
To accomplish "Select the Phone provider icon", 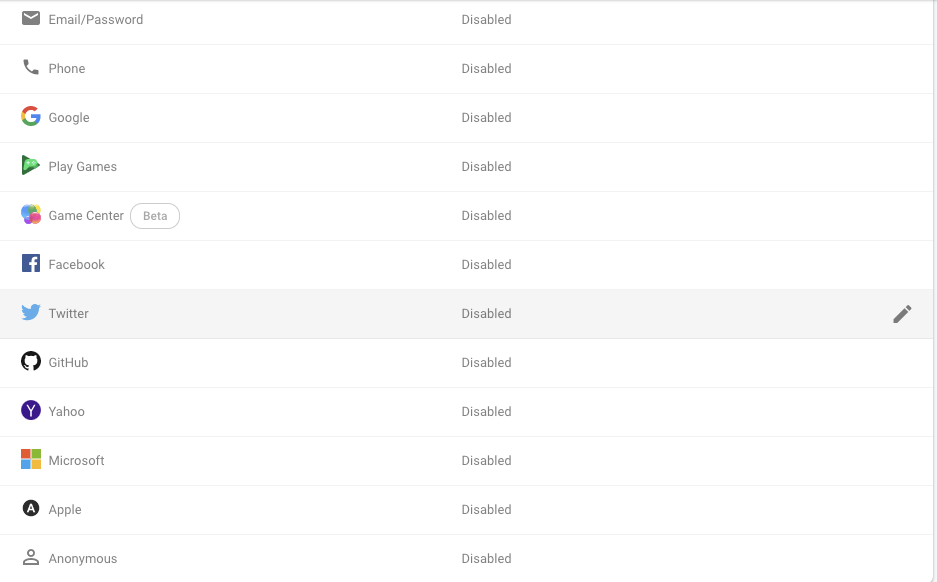I will tap(30, 68).
